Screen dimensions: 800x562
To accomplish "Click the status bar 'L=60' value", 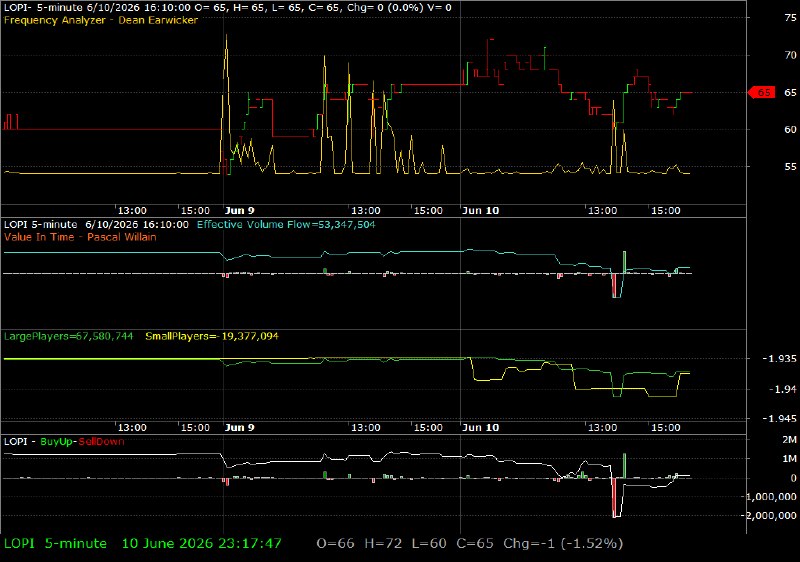I will (429, 544).
